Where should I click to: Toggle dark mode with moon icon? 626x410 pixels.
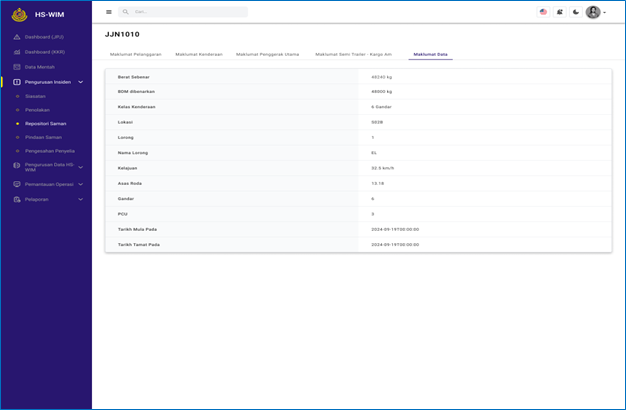click(575, 12)
